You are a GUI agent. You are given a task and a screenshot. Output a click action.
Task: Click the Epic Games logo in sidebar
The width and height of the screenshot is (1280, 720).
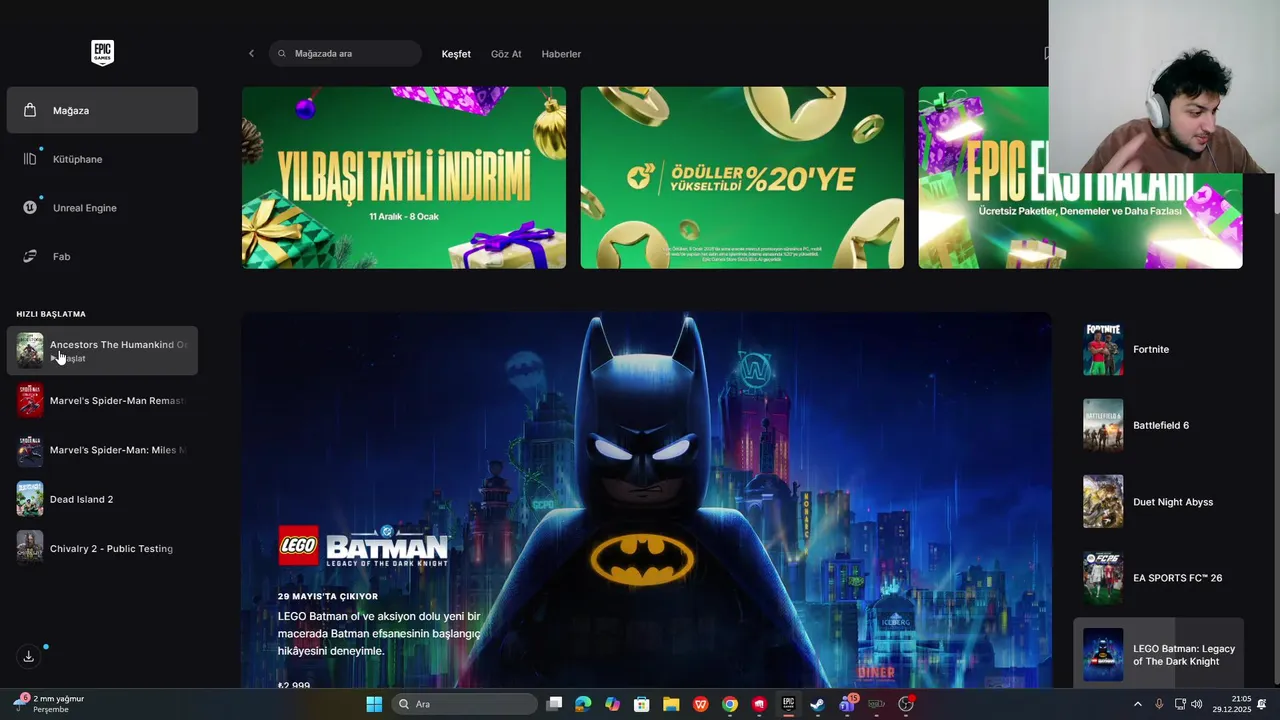click(x=102, y=53)
